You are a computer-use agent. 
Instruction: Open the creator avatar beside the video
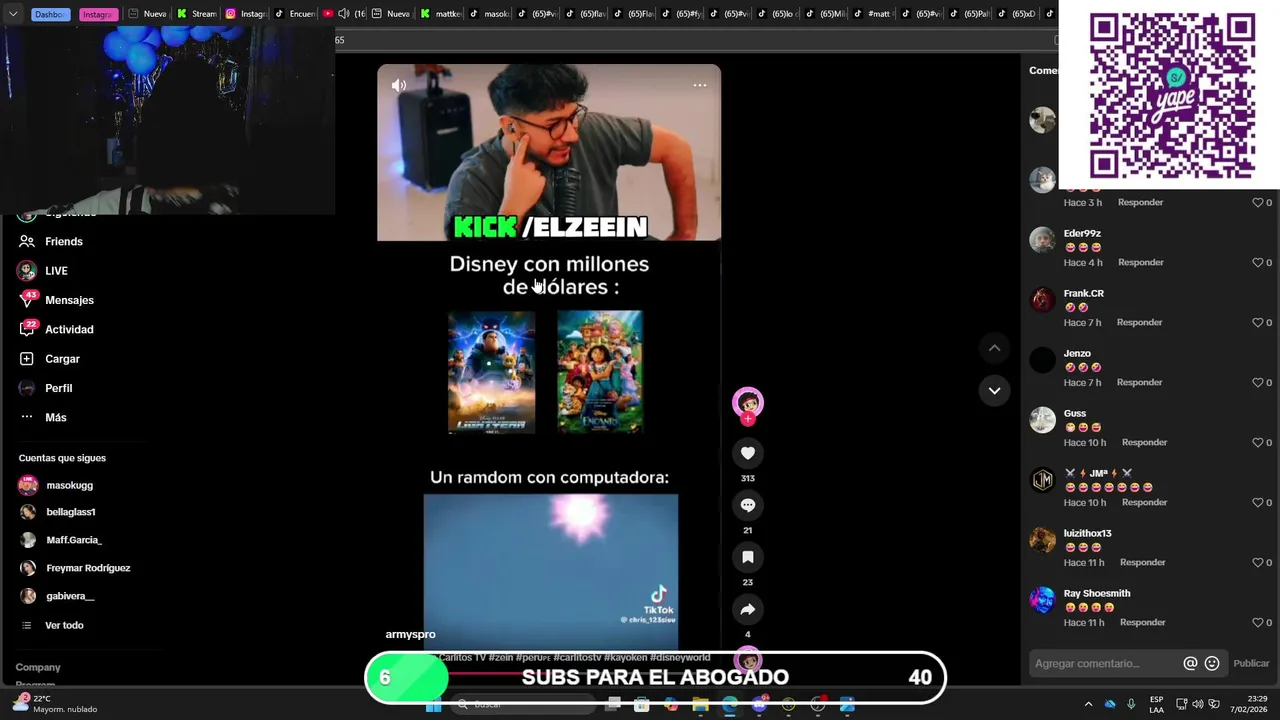(748, 403)
